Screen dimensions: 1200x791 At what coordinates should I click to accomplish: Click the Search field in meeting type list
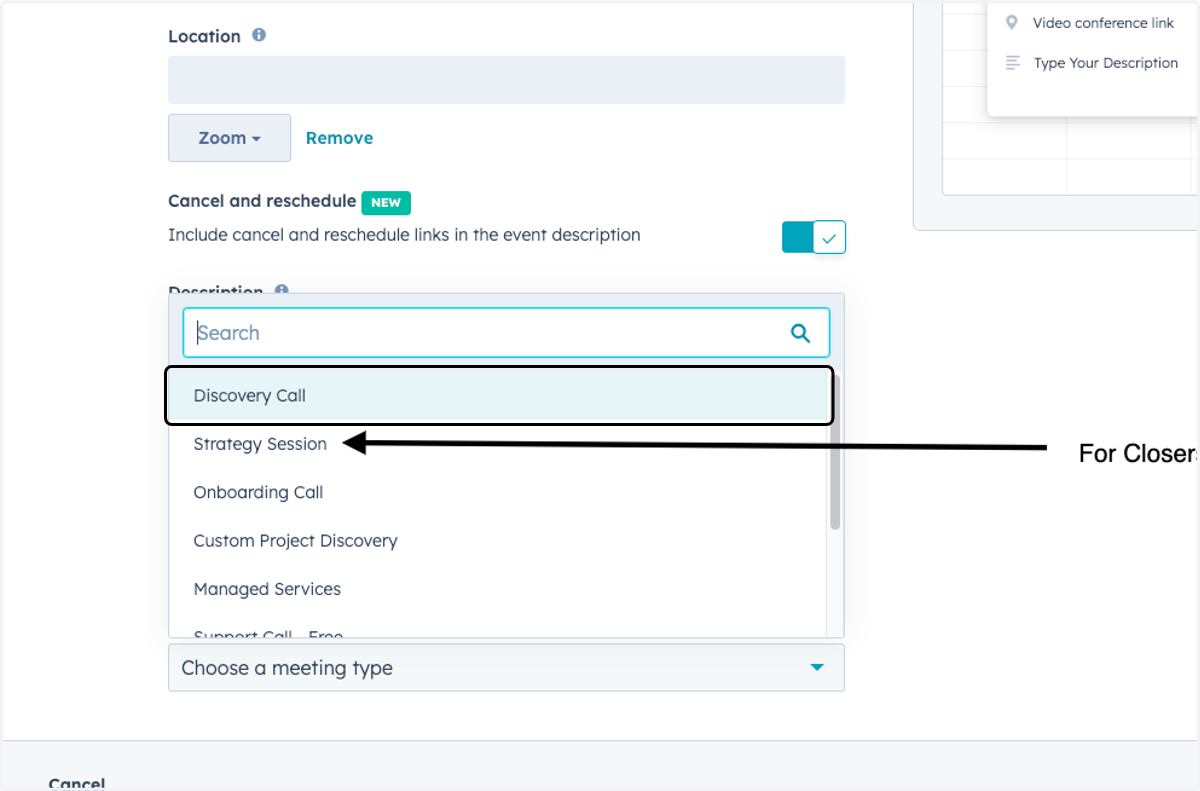pyautogui.click(x=506, y=333)
